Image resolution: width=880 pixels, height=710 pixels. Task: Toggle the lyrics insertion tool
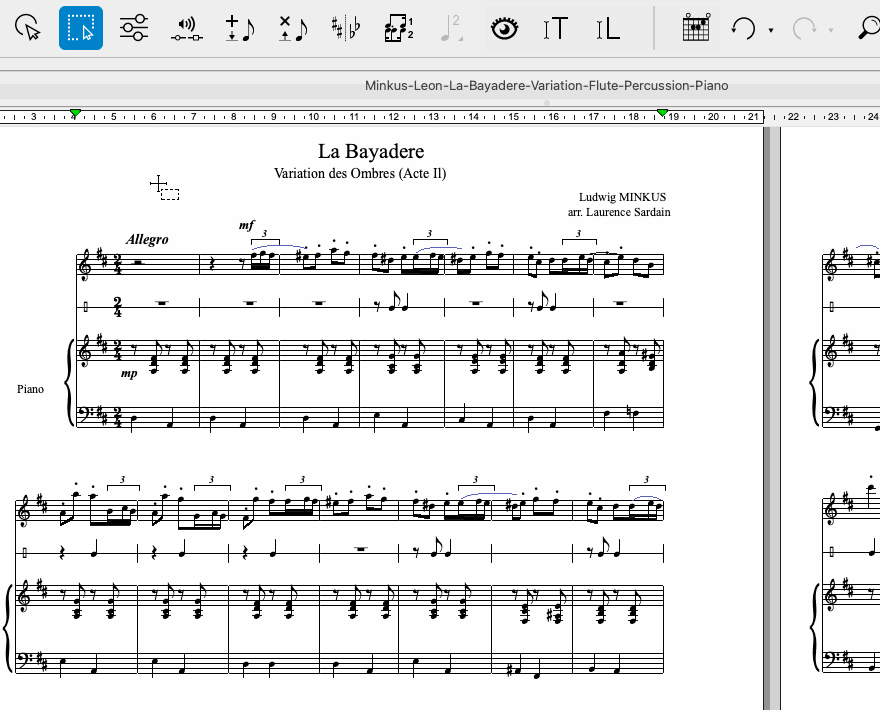(608, 28)
